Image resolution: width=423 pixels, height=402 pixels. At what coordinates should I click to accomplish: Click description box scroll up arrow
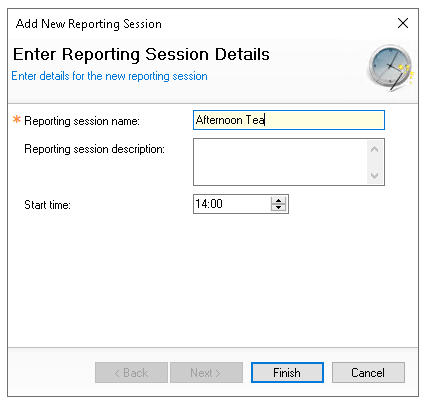pyautogui.click(x=374, y=149)
